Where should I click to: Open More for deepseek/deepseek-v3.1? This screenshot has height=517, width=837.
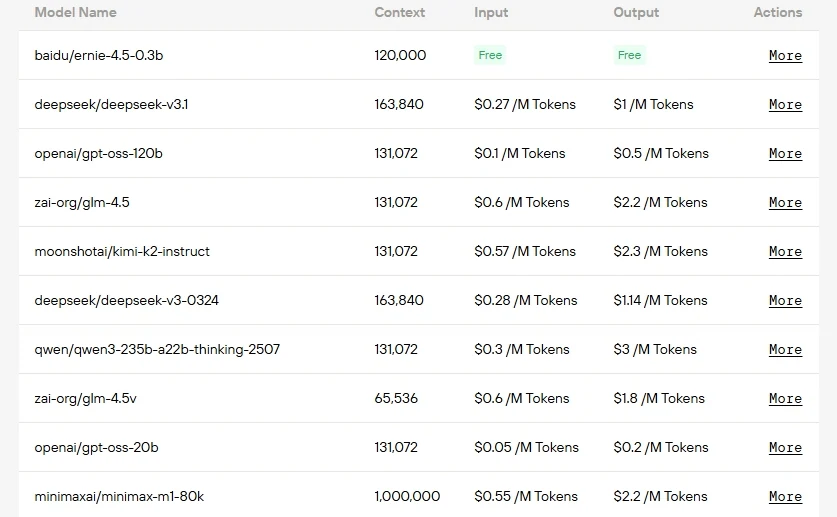tap(785, 105)
